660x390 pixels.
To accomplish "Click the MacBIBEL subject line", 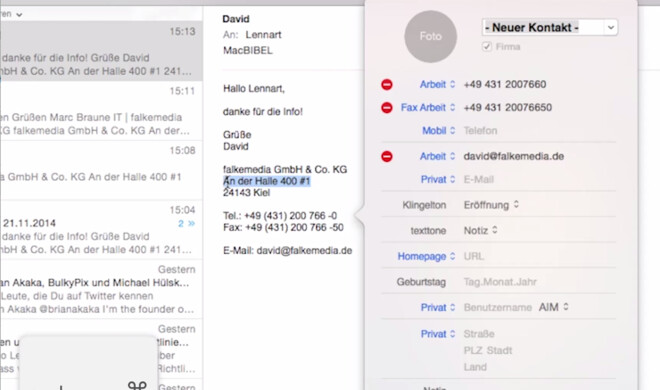I will click(248, 50).
